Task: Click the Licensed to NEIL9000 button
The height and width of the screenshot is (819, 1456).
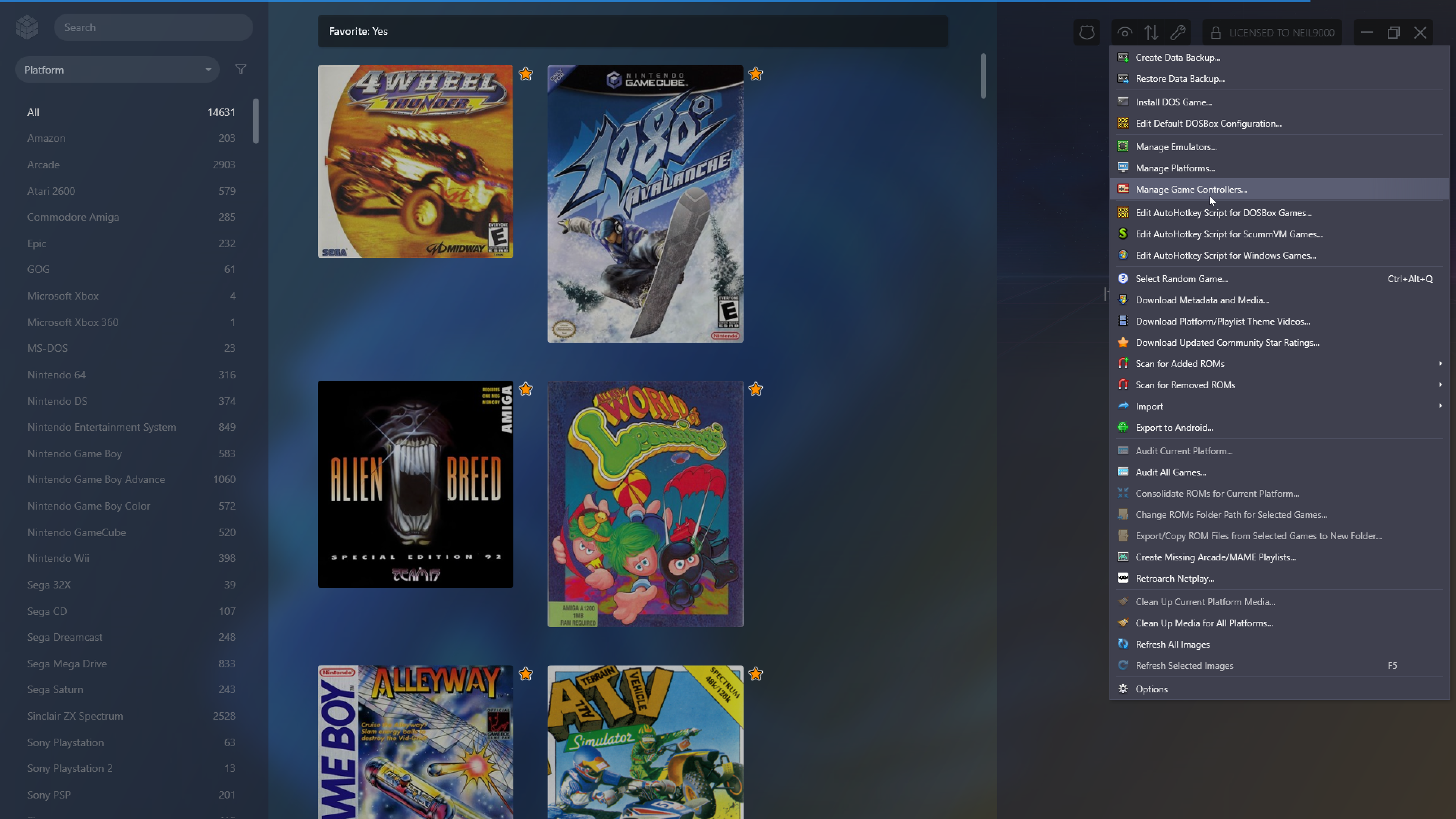Action: pos(1272,33)
